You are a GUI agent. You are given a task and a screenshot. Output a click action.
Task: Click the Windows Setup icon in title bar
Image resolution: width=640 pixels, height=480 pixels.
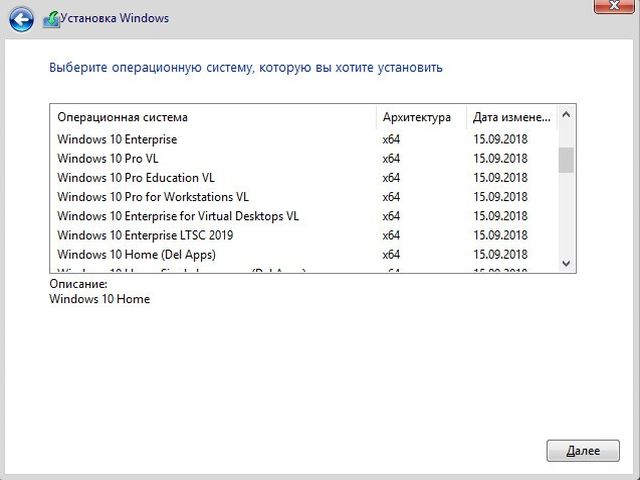51,20
